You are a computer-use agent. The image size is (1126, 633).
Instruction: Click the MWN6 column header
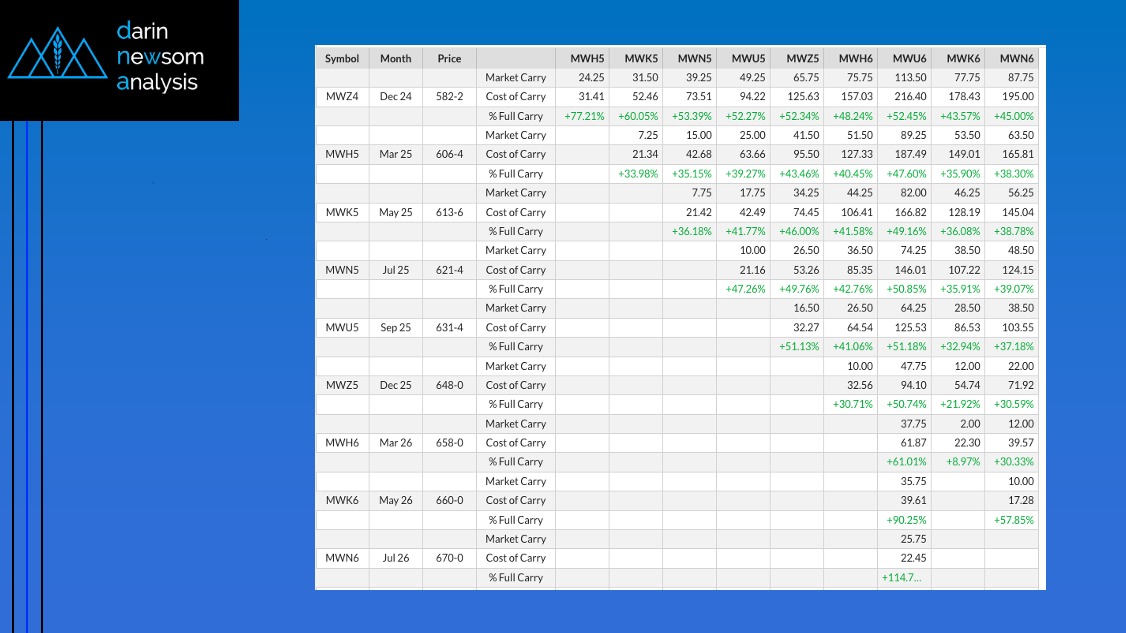[1015, 58]
